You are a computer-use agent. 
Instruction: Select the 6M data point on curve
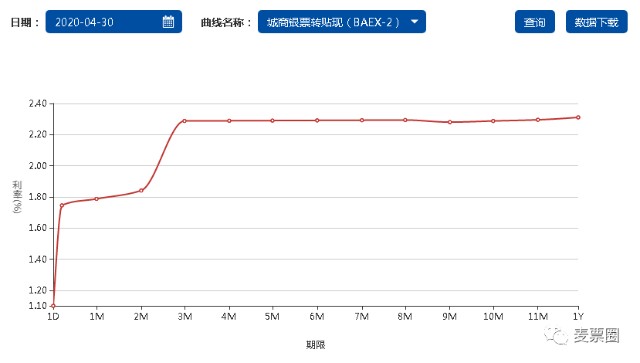317,120
